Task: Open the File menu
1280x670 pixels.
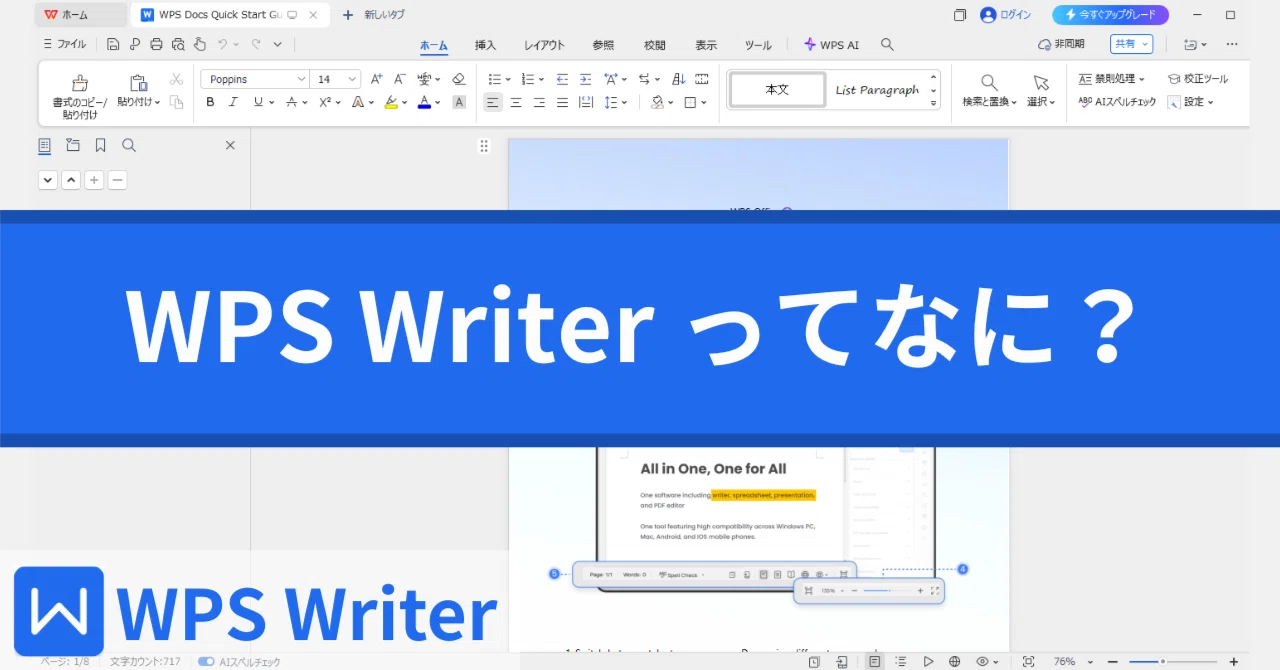Action: [66, 44]
